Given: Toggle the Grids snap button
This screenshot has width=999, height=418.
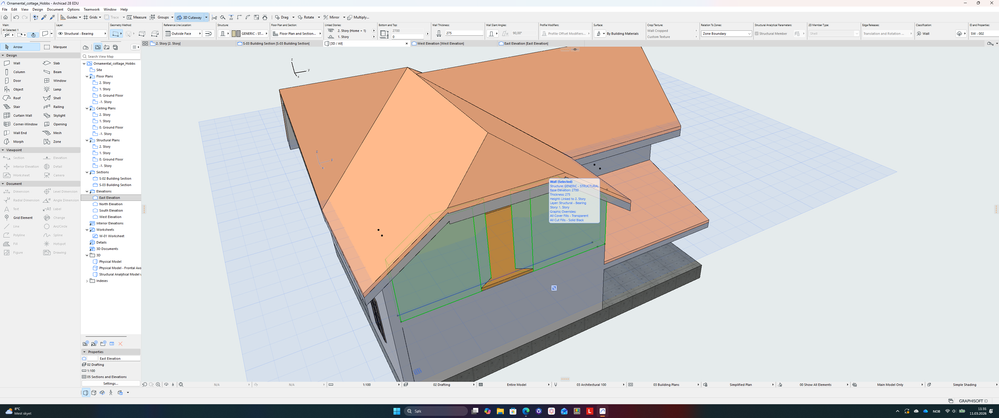Looking at the screenshot, I should 90,17.
